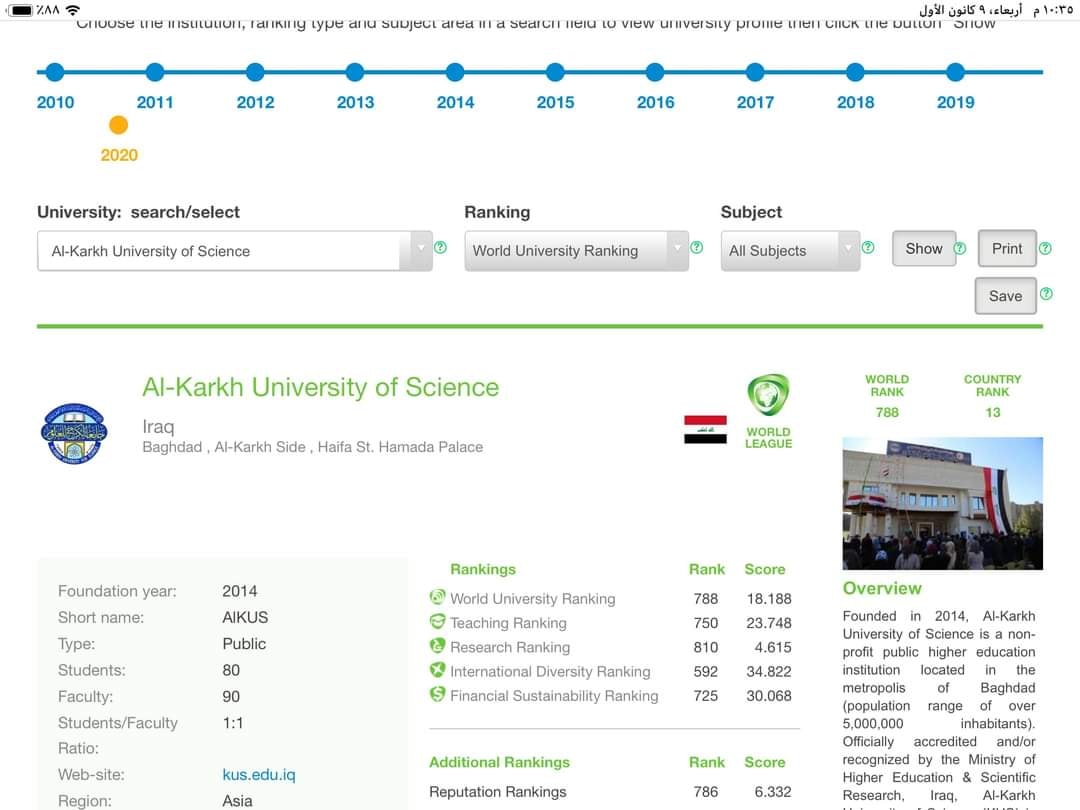Select the 2010 timeline dot
The image size is (1080, 810).
55,72
